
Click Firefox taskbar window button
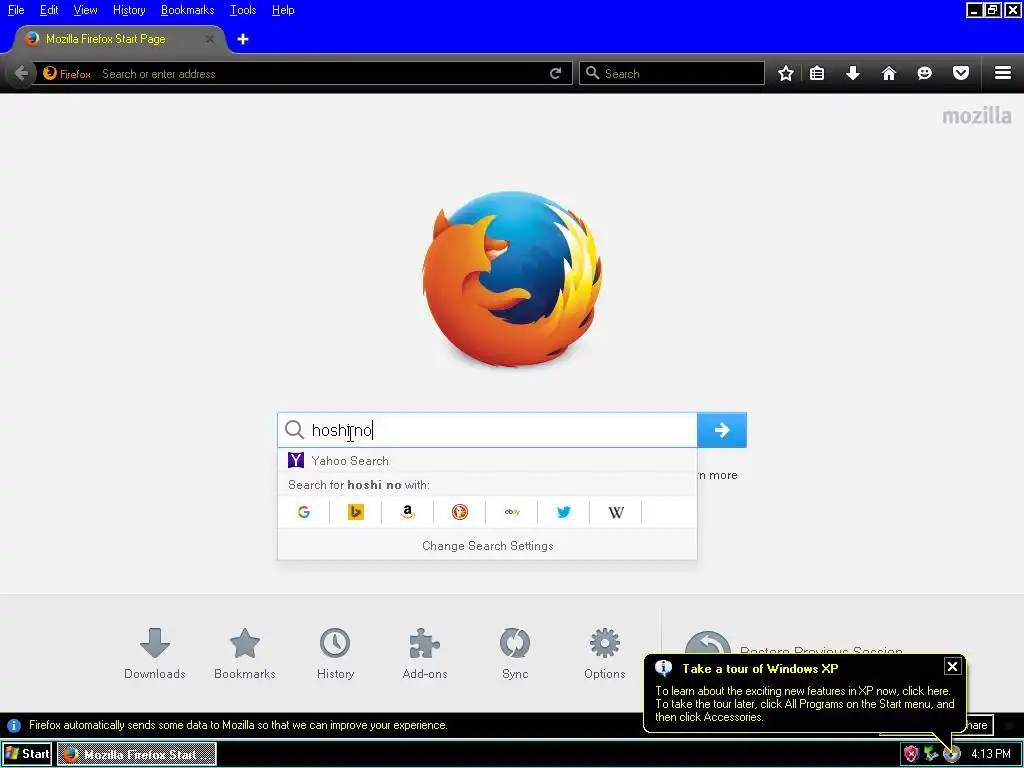click(x=136, y=754)
